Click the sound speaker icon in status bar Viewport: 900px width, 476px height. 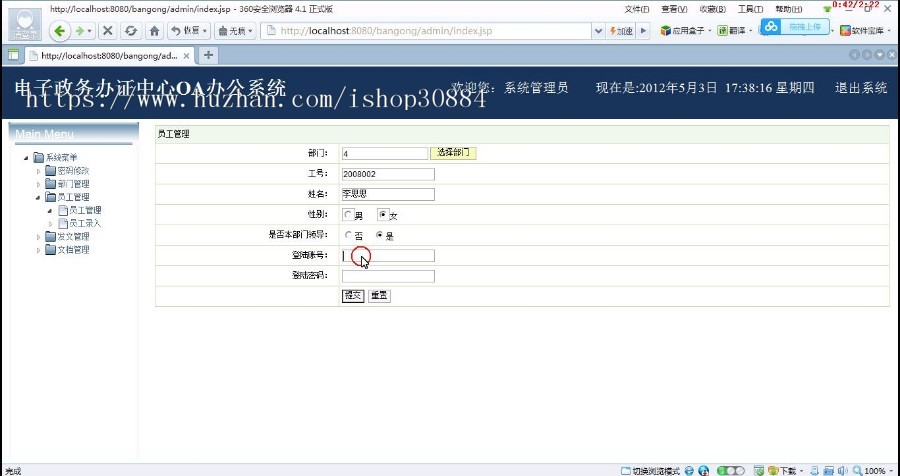click(843, 471)
